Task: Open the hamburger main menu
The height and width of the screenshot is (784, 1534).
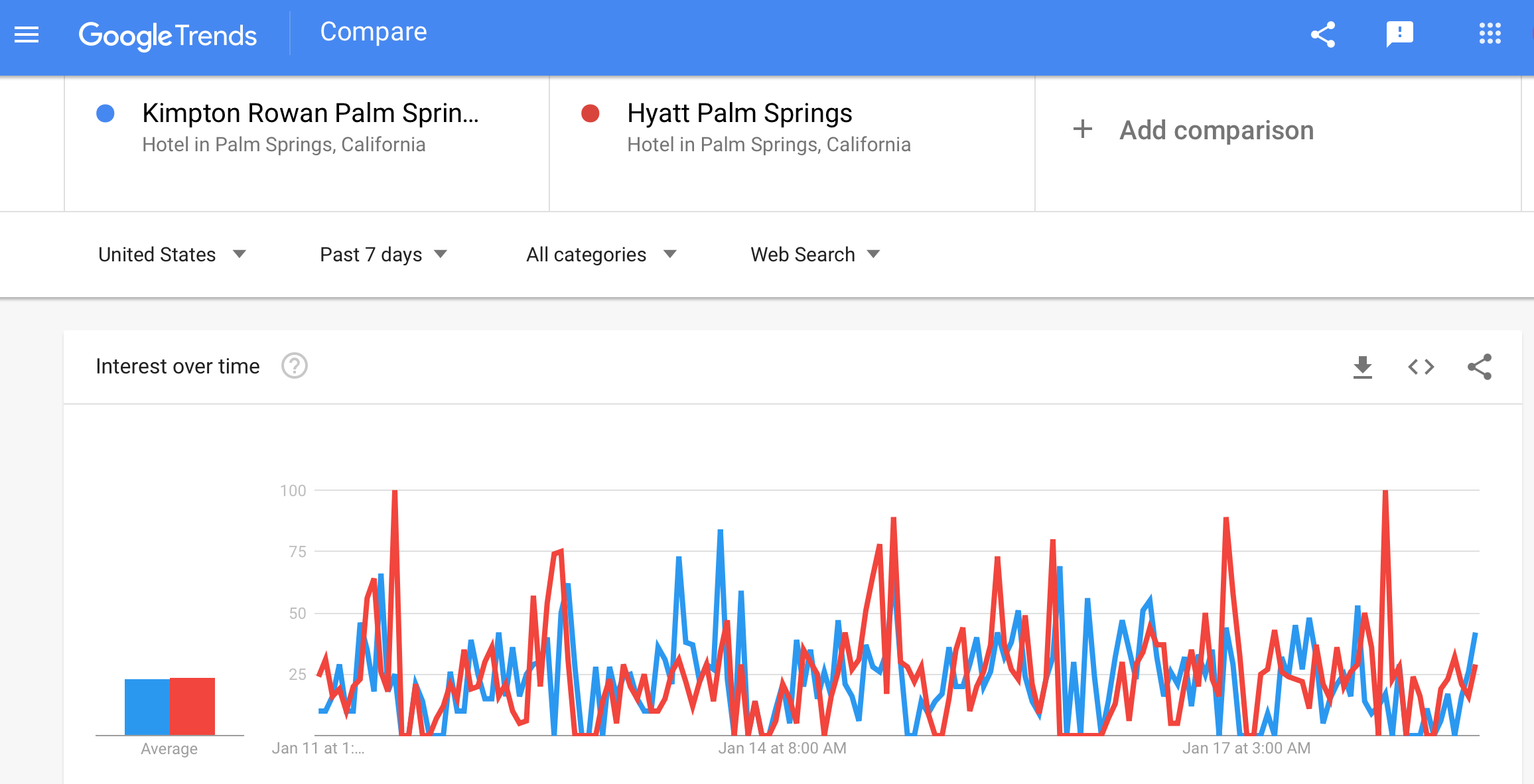Action: (27, 34)
